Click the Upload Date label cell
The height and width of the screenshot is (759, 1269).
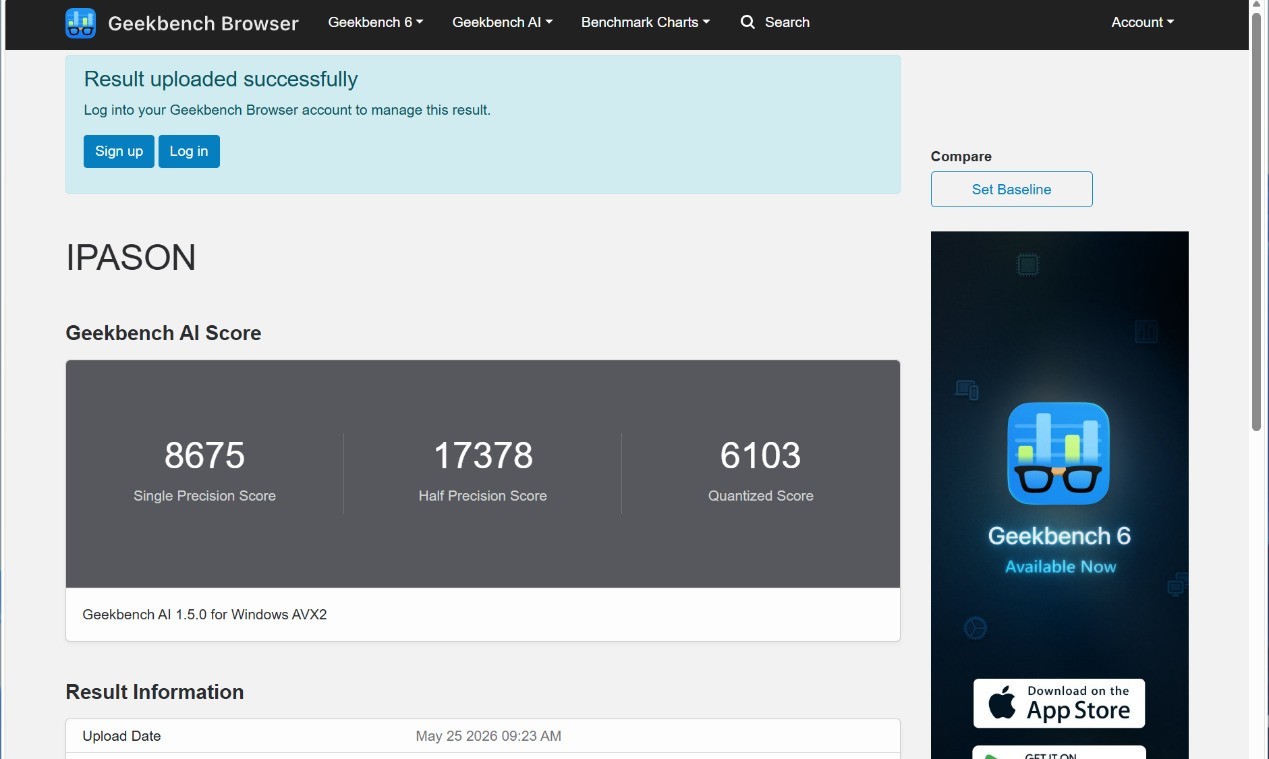coord(122,736)
